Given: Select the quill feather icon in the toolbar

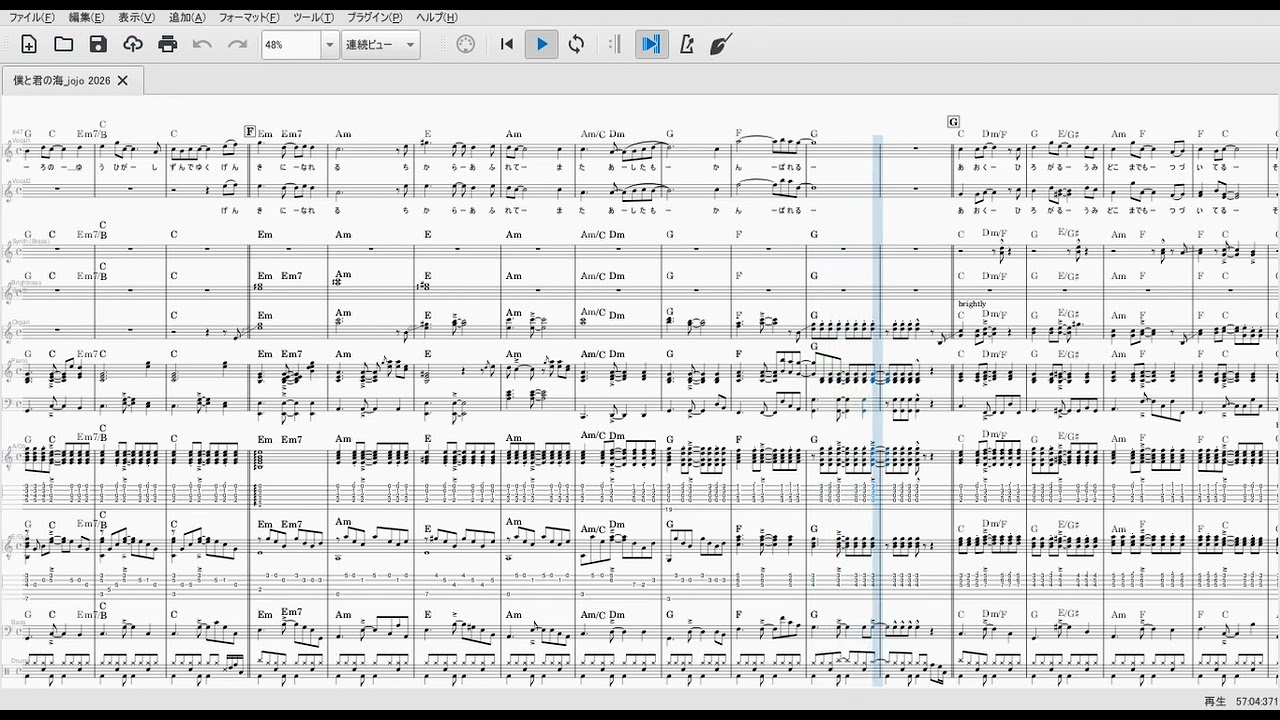Looking at the screenshot, I should click(721, 44).
